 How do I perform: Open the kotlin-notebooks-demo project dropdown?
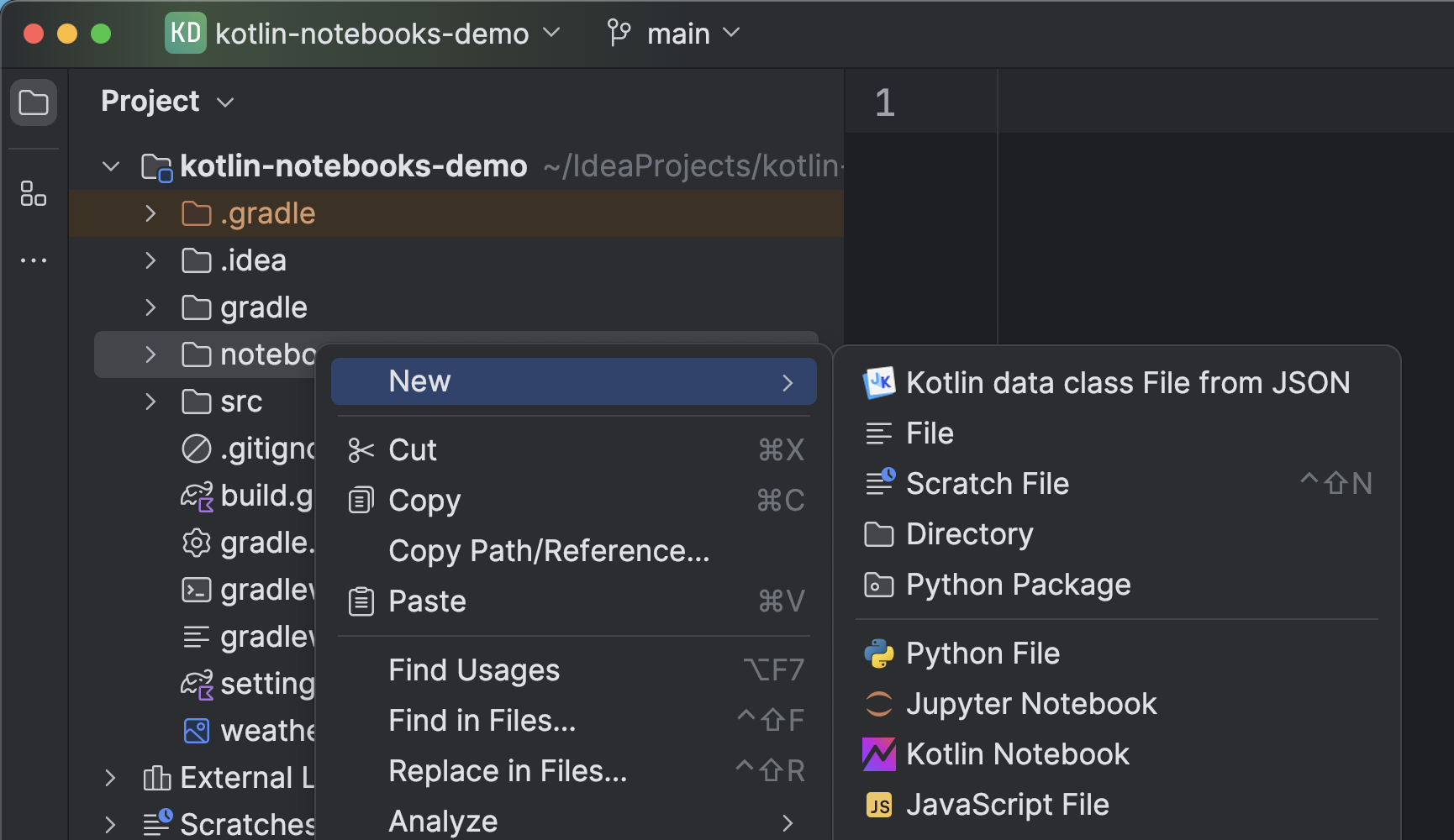[552, 33]
